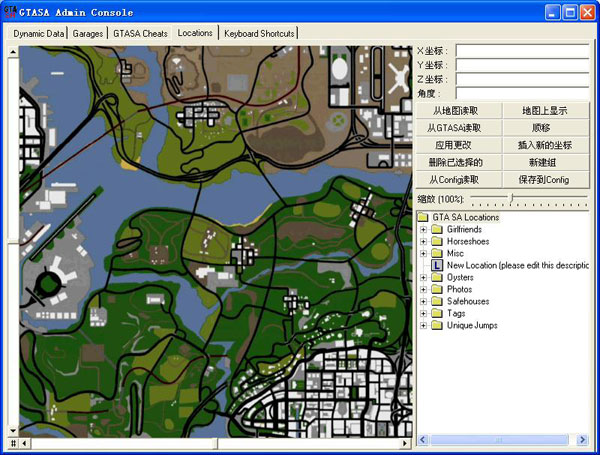Maximize the GTASA Admin Console window

click(x=570, y=13)
